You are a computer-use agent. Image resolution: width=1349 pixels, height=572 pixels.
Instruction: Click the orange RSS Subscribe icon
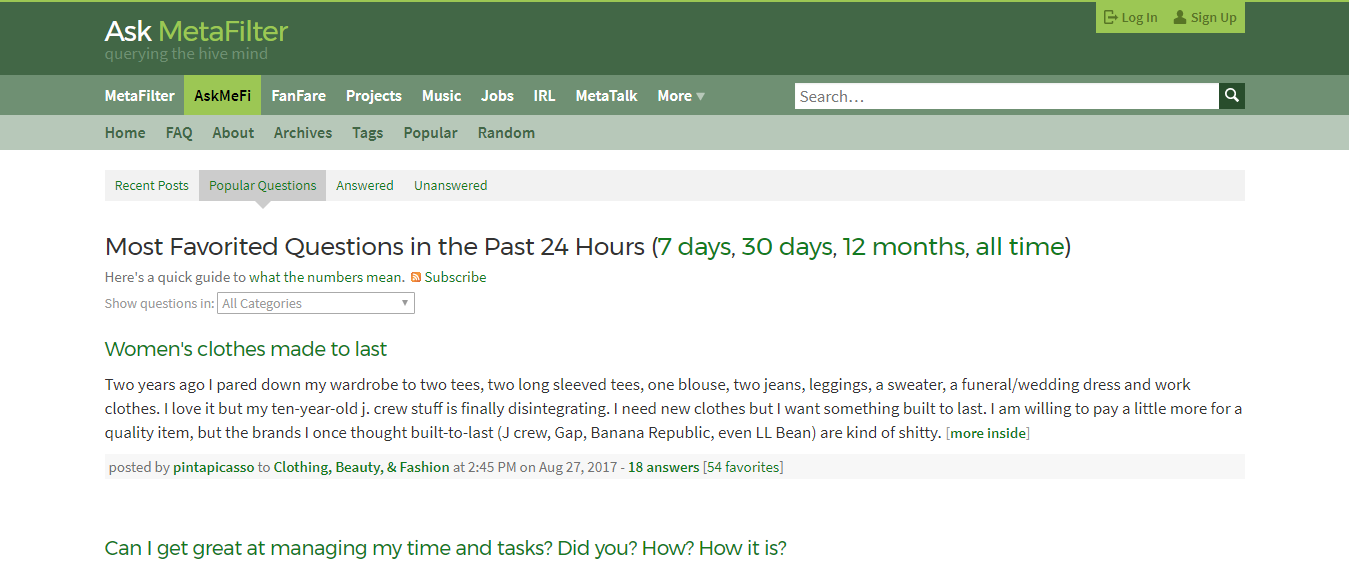[416, 278]
